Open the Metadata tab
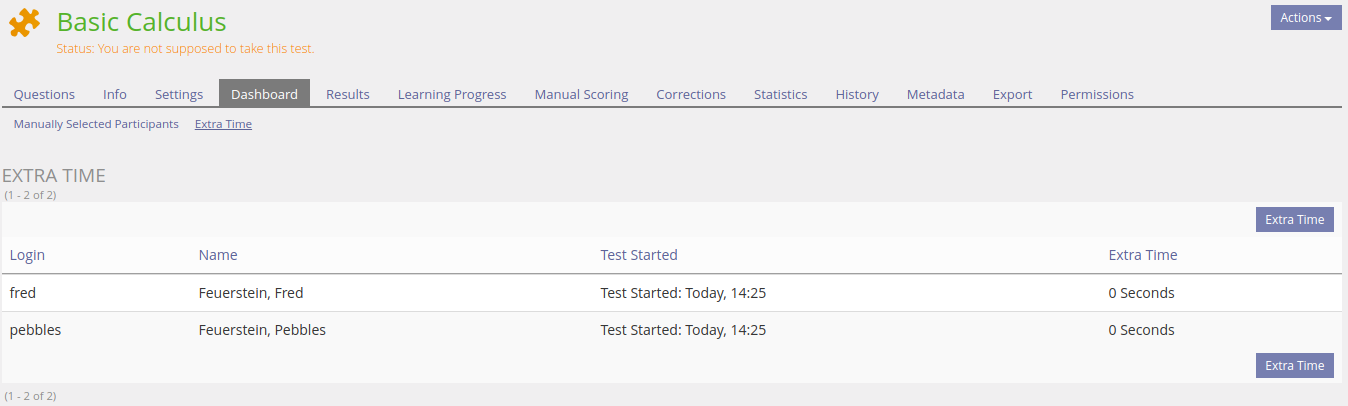The width and height of the screenshot is (1348, 406). point(935,94)
